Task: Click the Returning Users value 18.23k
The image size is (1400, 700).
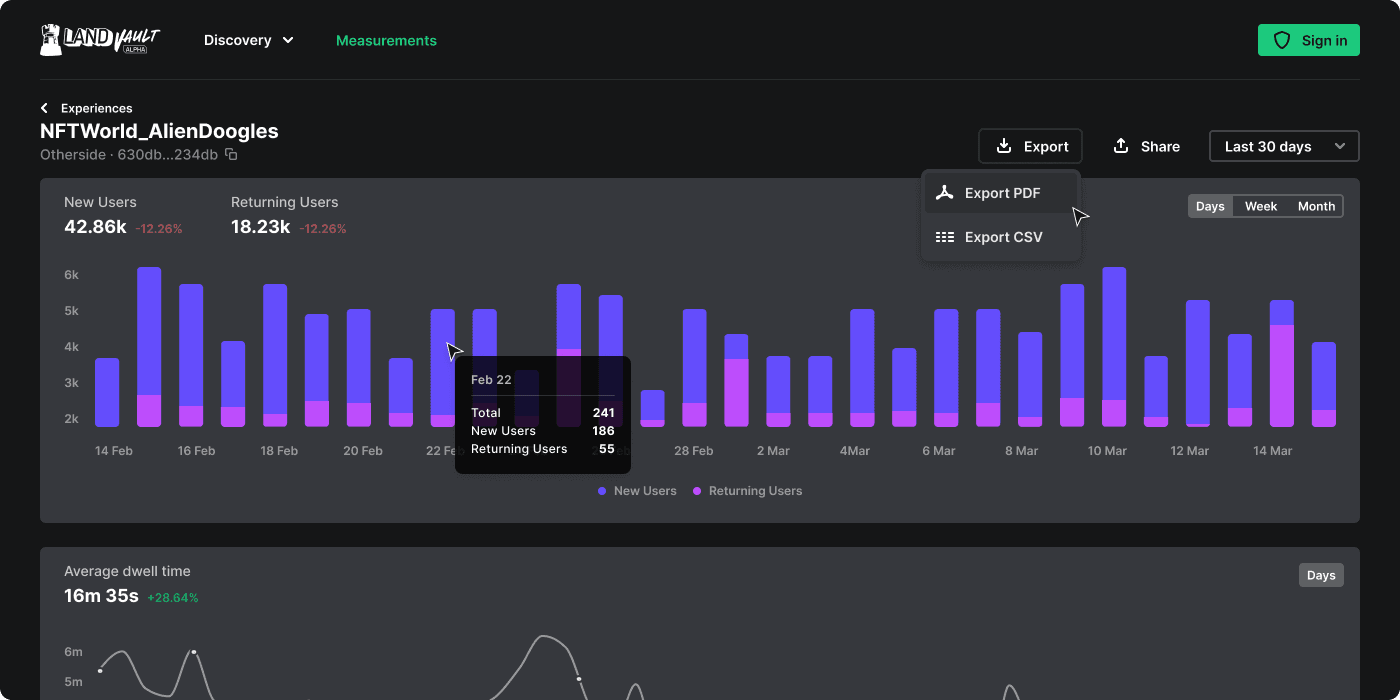Action: pos(260,227)
